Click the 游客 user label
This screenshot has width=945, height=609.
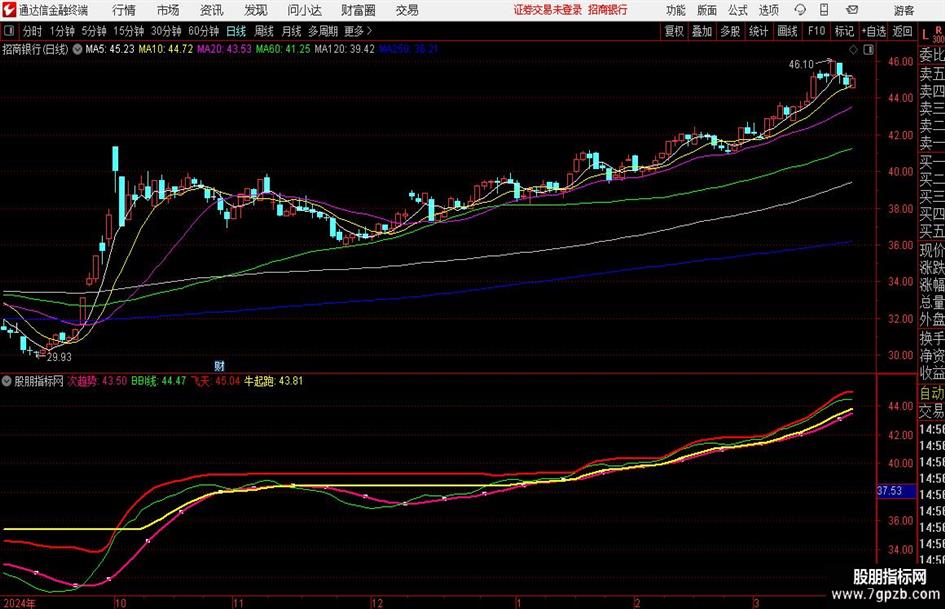tap(904, 10)
